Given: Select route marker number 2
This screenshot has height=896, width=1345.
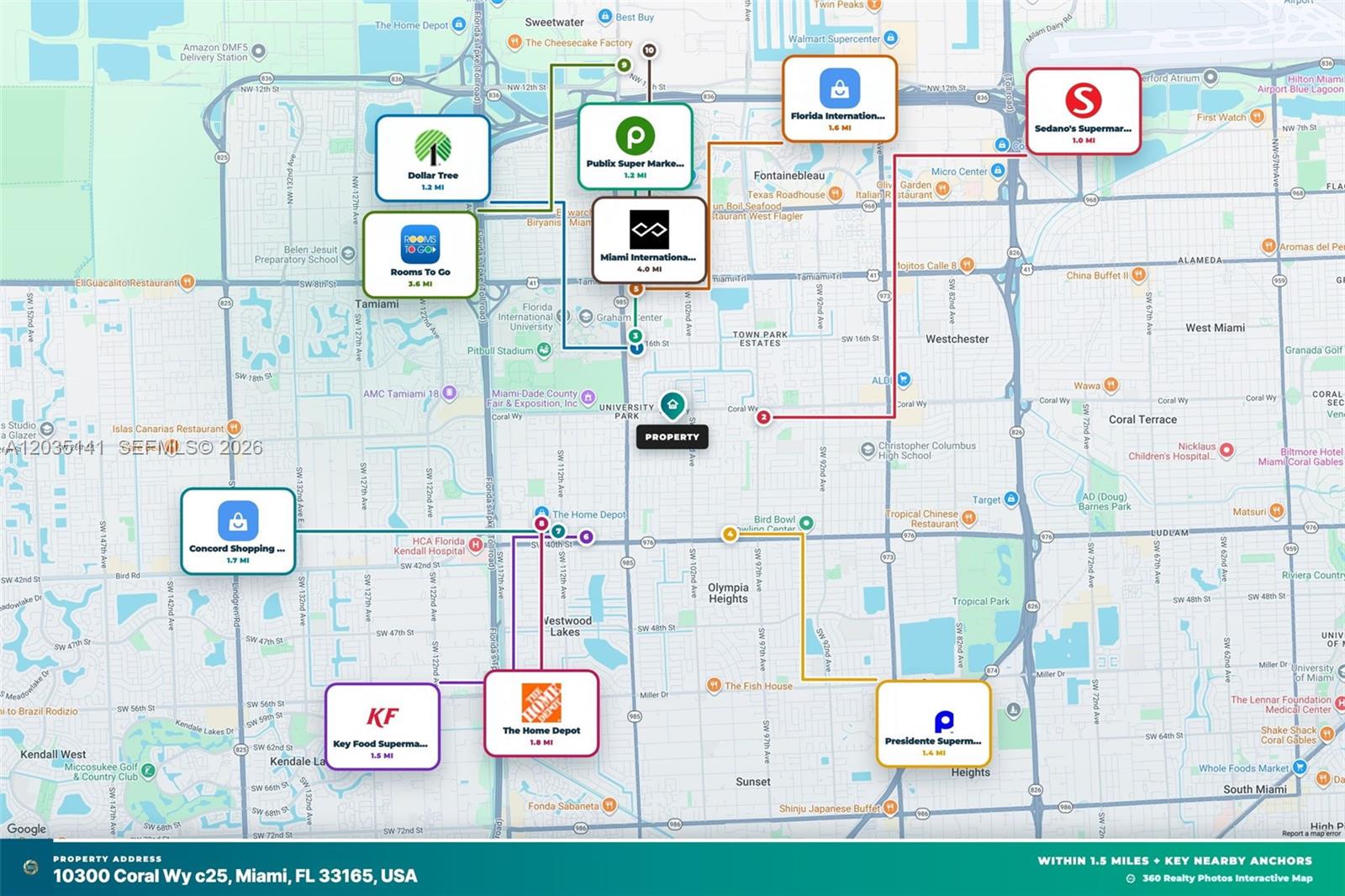Looking at the screenshot, I should pos(763,417).
